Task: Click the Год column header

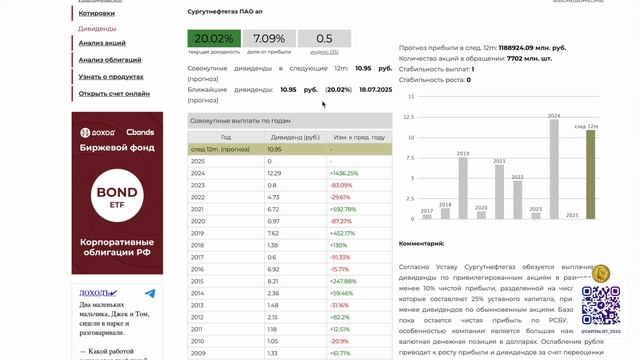Action: click(226, 137)
